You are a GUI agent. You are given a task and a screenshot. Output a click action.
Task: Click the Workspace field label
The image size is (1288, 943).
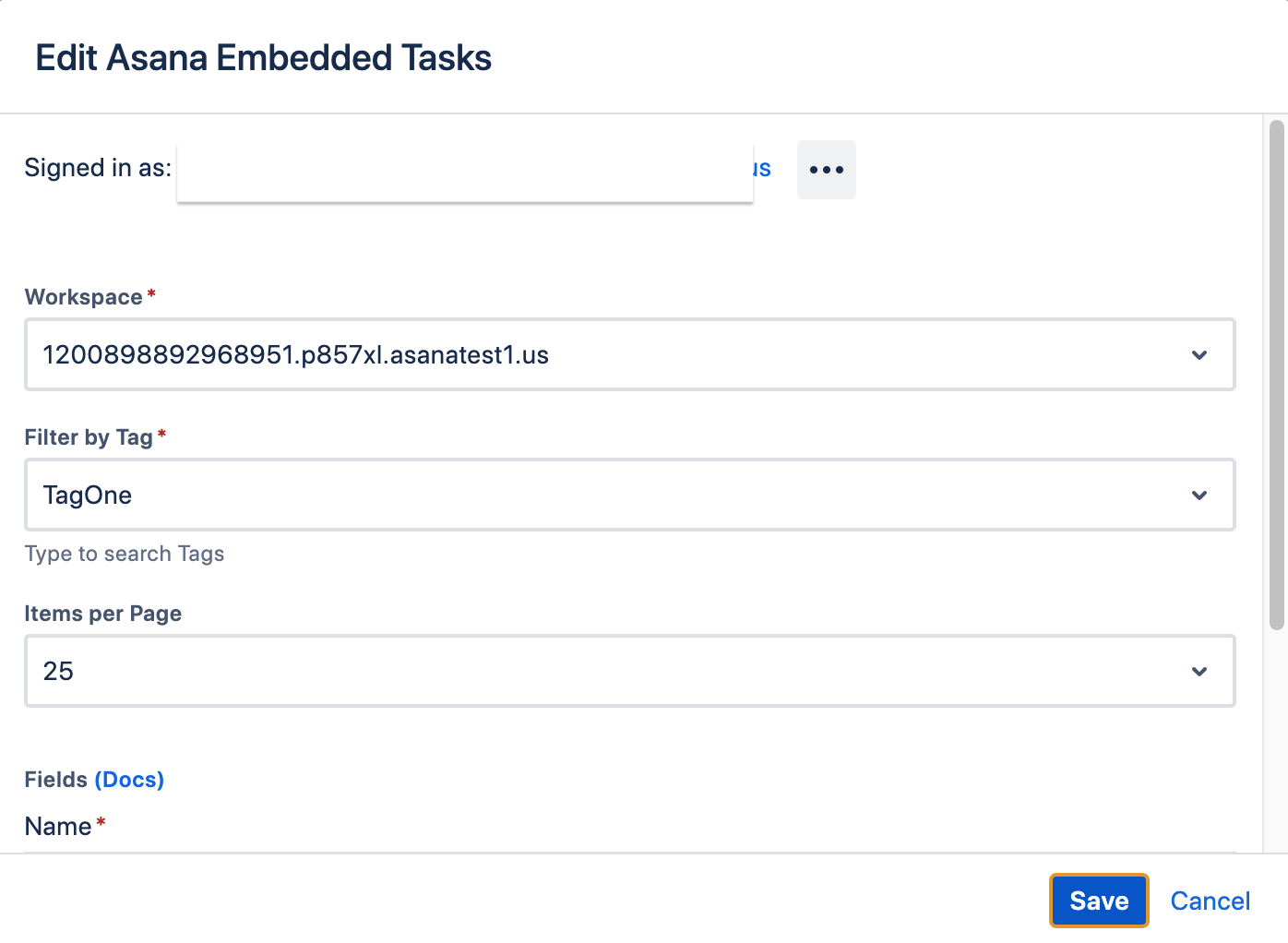coord(84,297)
